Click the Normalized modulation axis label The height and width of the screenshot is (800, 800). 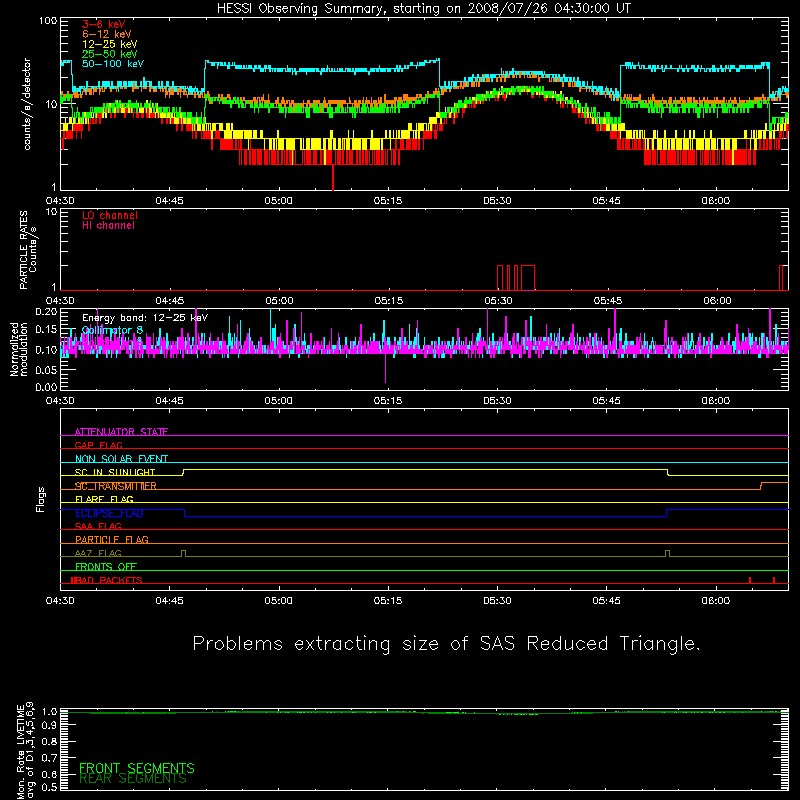point(19,349)
